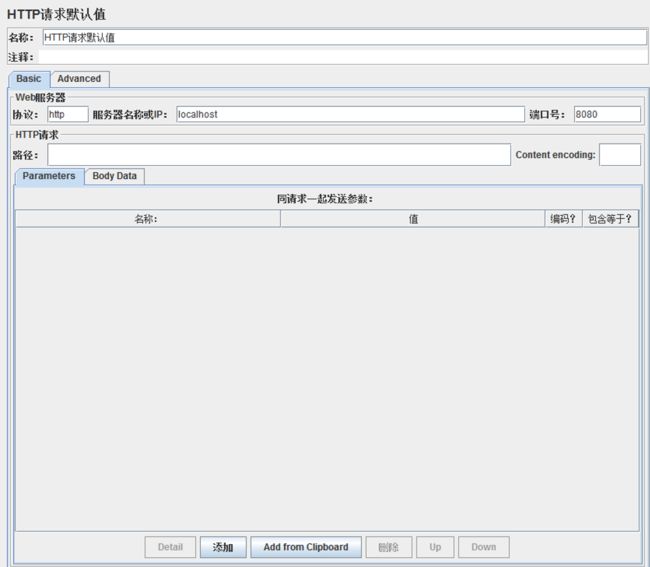Open the Body Data tab

click(114, 176)
